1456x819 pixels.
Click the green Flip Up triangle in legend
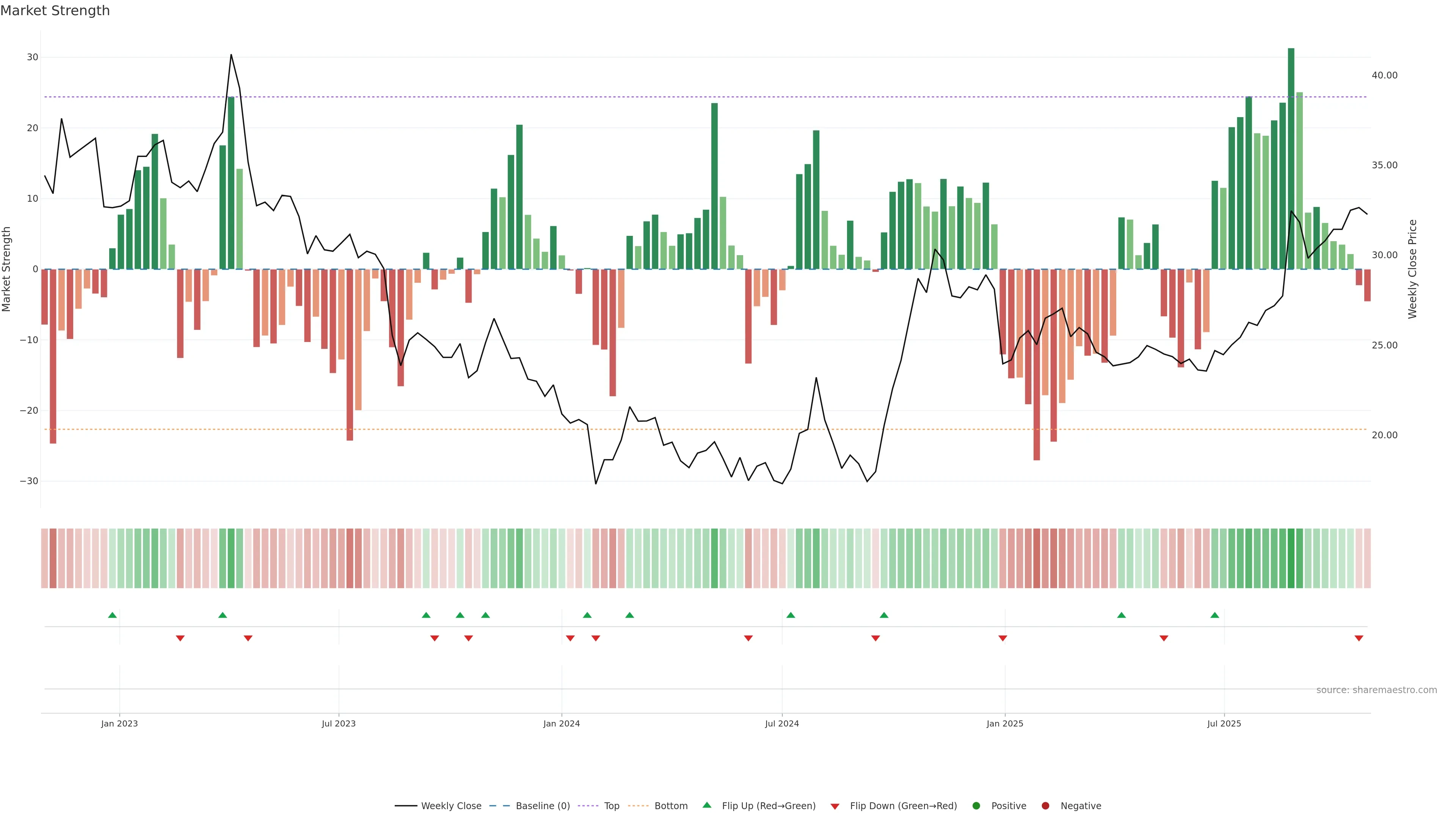706,805
